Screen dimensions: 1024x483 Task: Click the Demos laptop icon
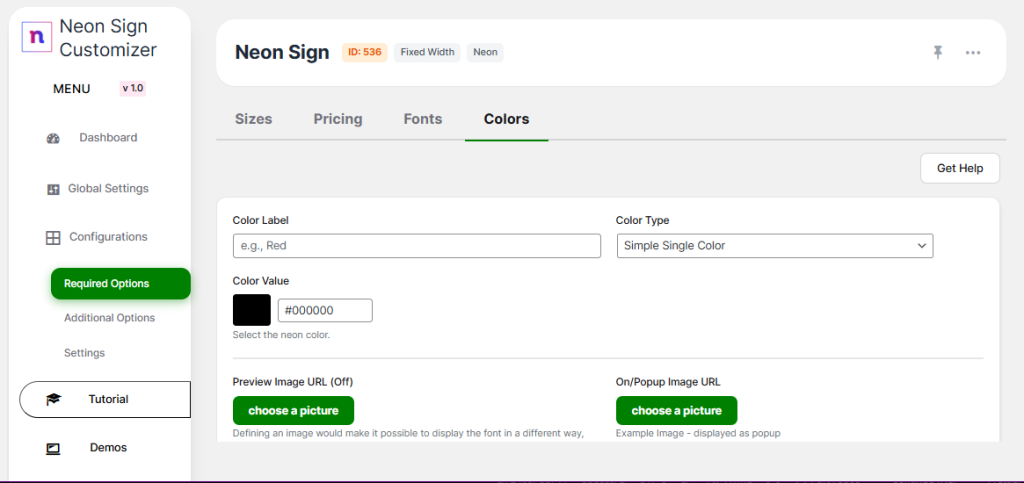(x=53, y=449)
